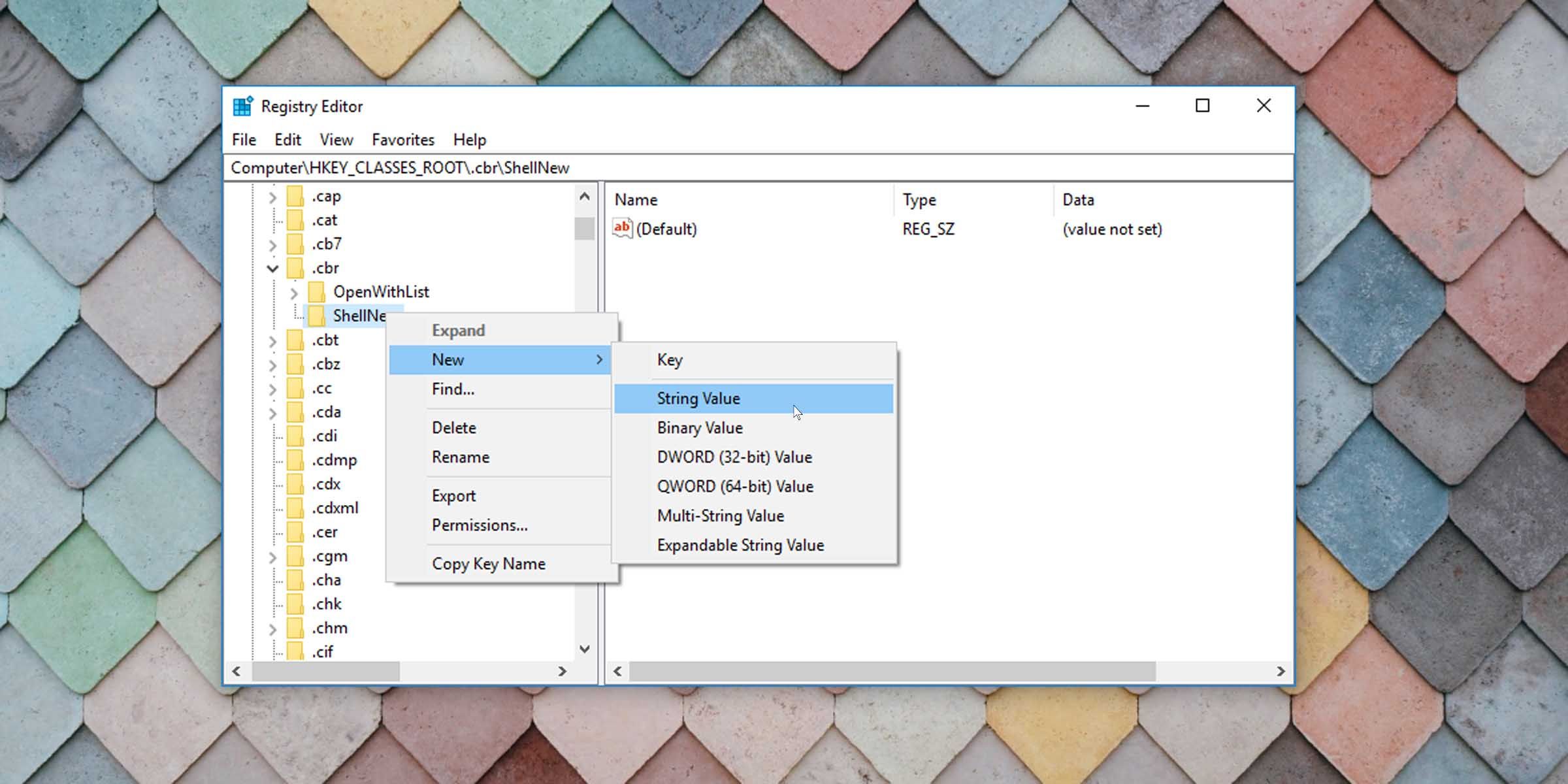Screen dimensions: 1568x784
Task: Click the .chm folder icon
Action: coord(295,628)
